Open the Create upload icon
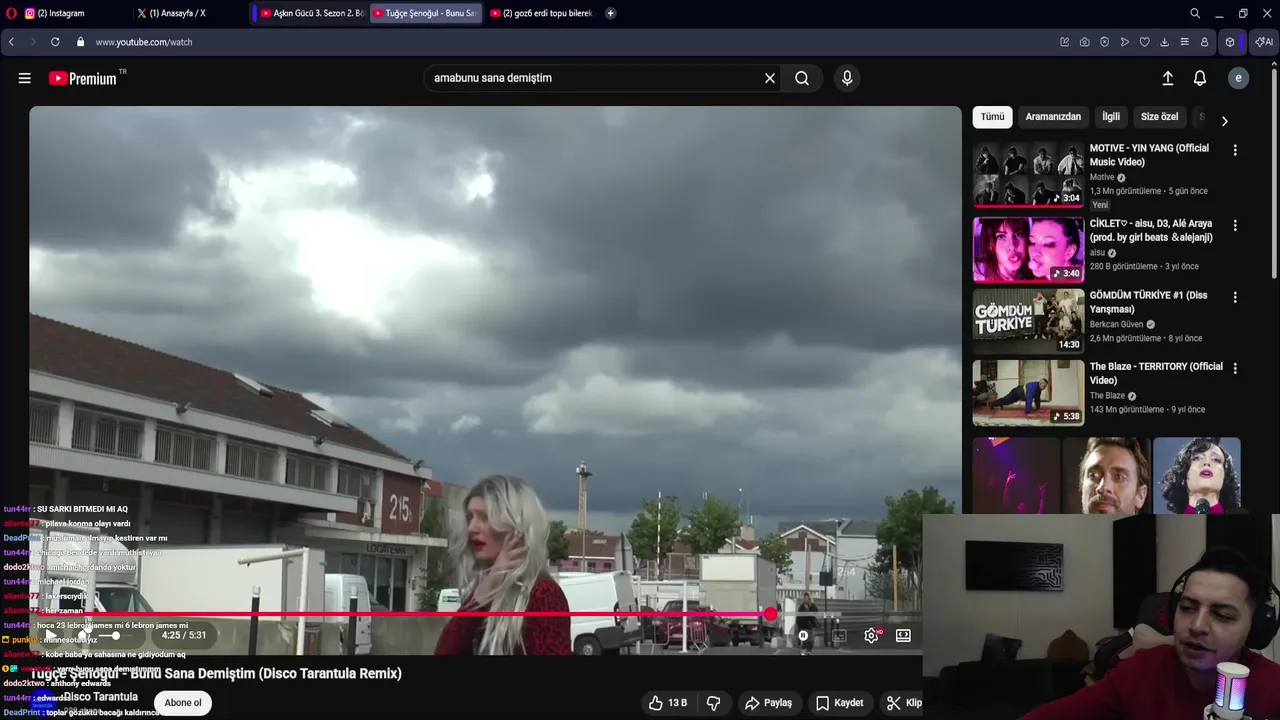This screenshot has width=1280, height=720. click(1167, 78)
